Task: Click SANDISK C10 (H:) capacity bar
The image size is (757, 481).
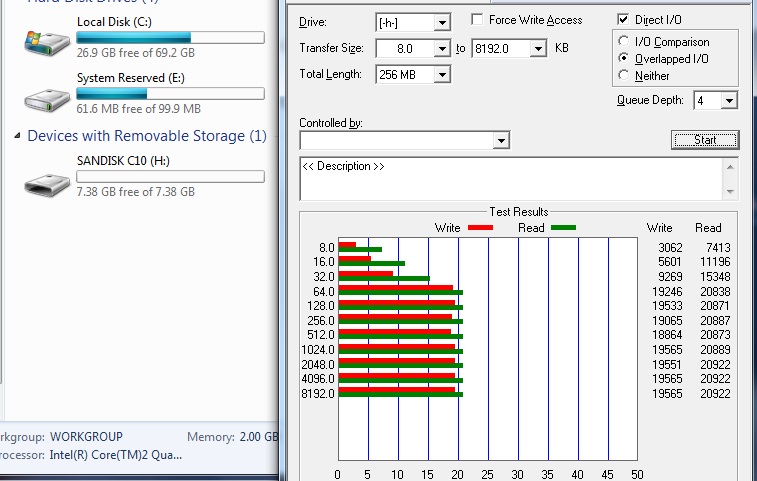Action: [170, 177]
